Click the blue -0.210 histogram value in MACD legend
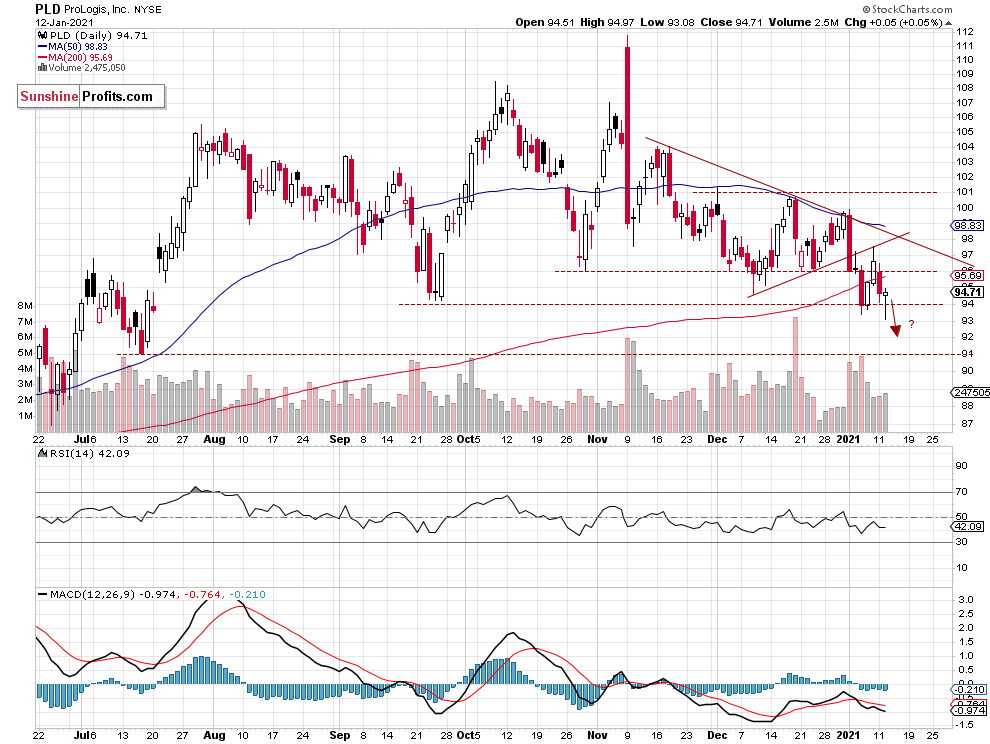990x744 pixels. (247, 594)
